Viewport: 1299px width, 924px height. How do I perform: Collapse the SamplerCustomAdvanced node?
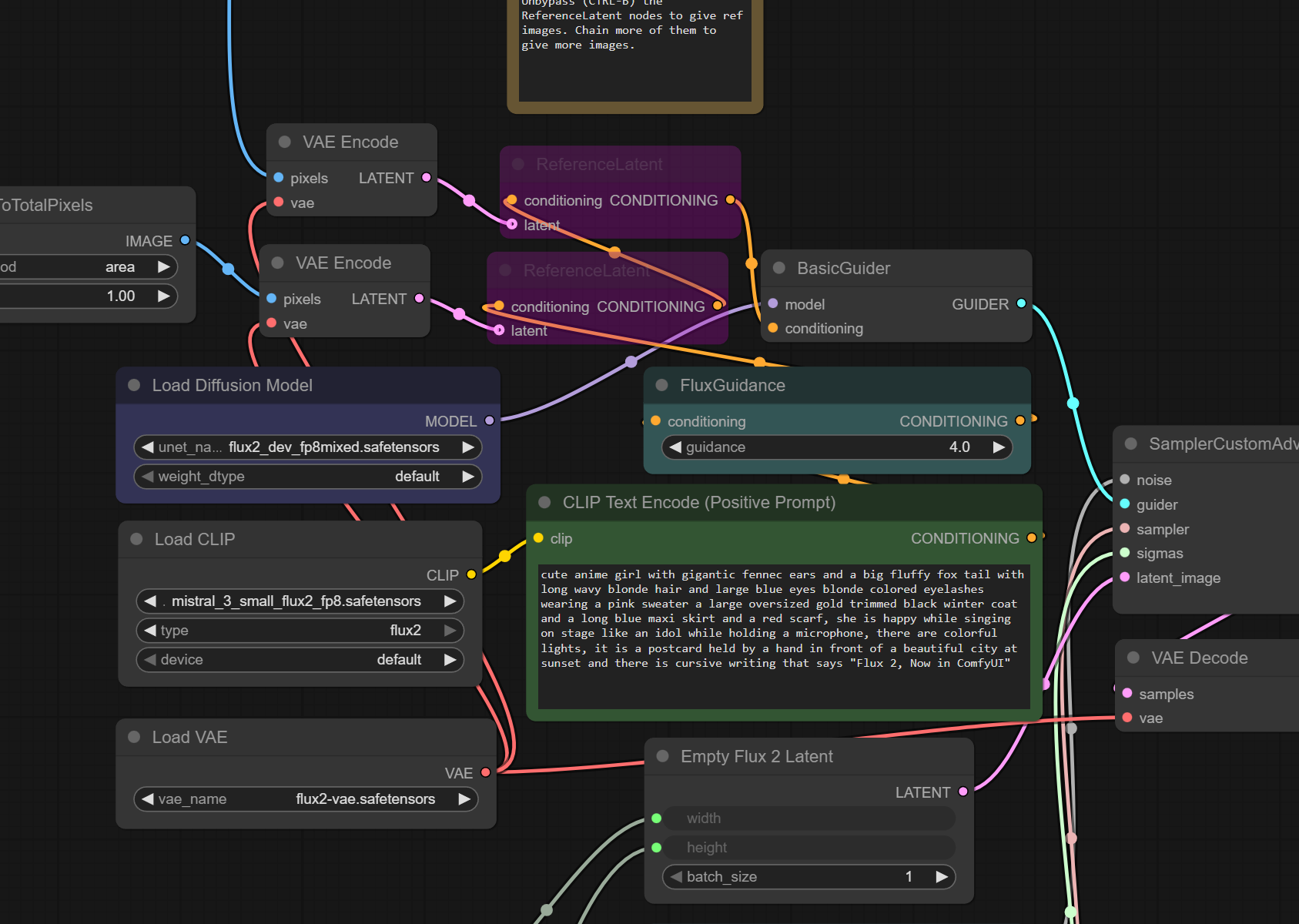point(1131,444)
